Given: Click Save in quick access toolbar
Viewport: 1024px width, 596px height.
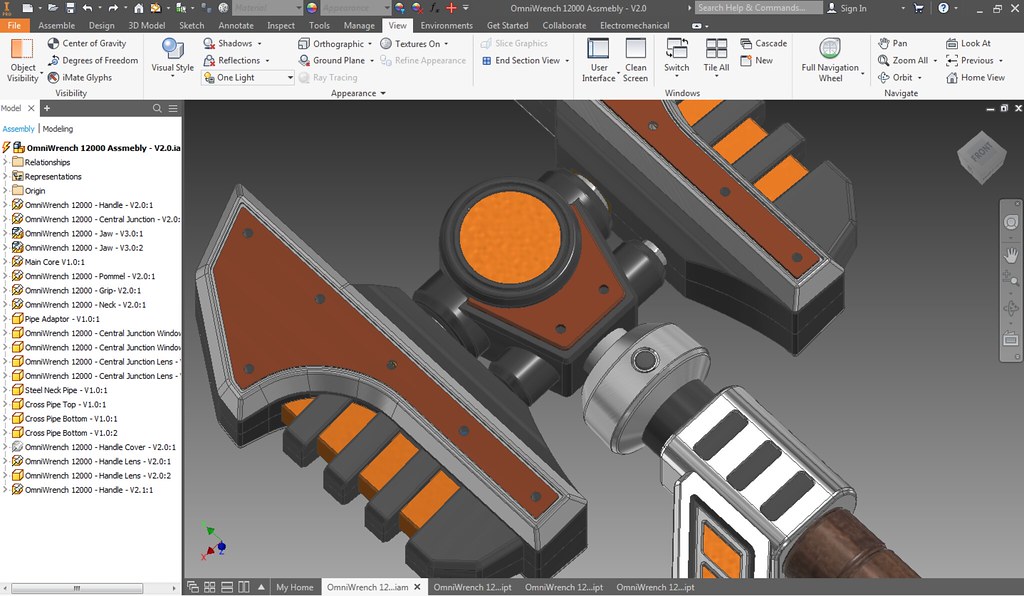Looking at the screenshot, I should point(70,8).
